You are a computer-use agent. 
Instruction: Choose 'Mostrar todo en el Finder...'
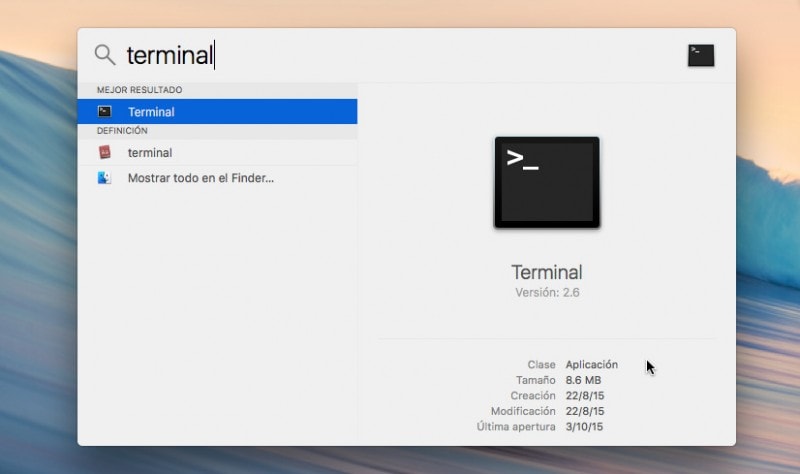[217, 178]
